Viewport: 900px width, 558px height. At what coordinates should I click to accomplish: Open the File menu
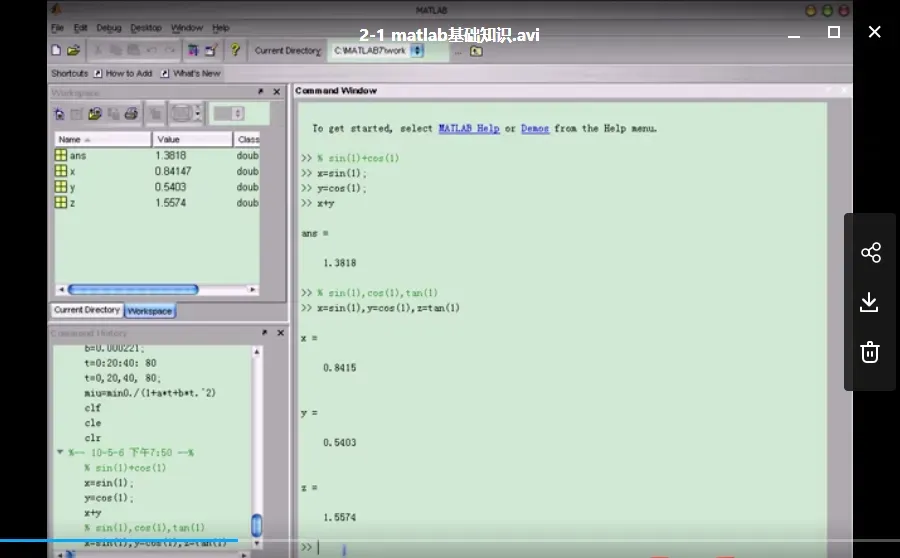pos(57,28)
